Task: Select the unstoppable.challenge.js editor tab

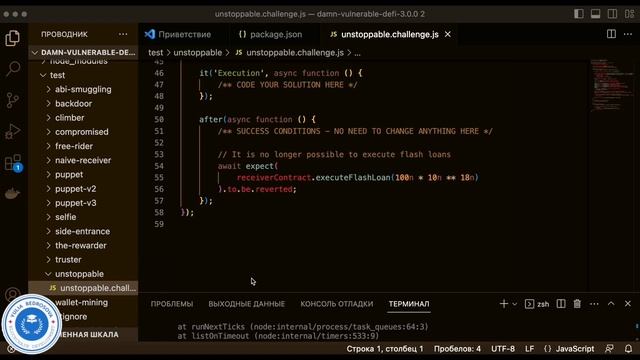Action: pos(390,34)
